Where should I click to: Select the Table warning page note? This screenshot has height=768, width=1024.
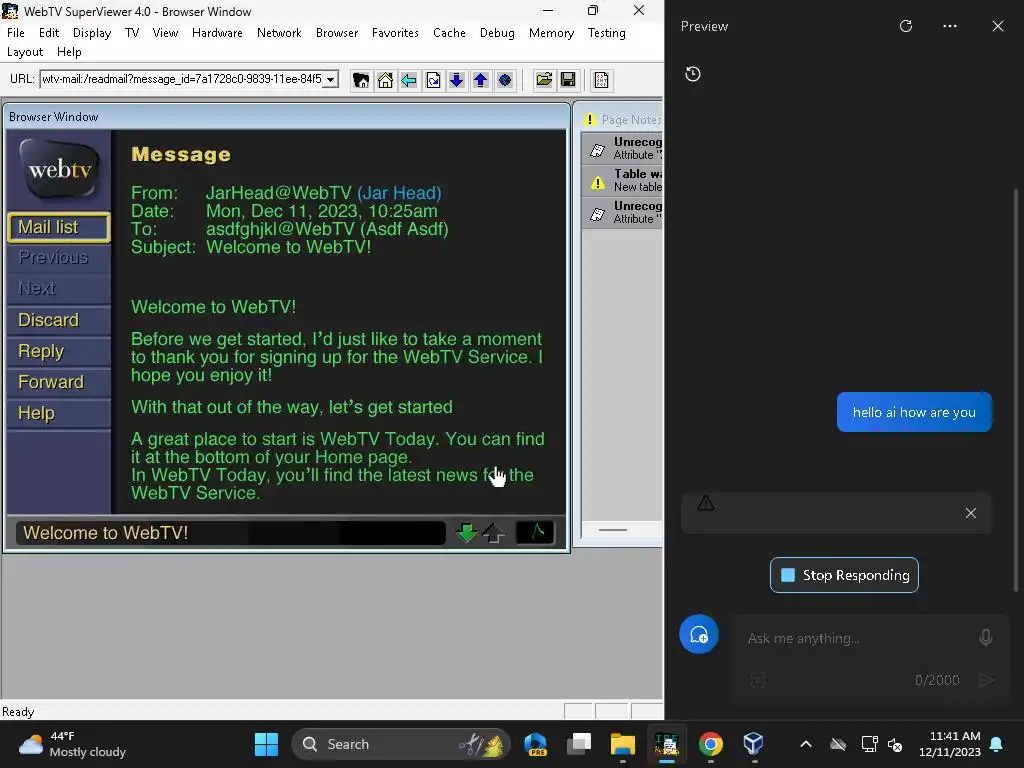tap(622, 180)
